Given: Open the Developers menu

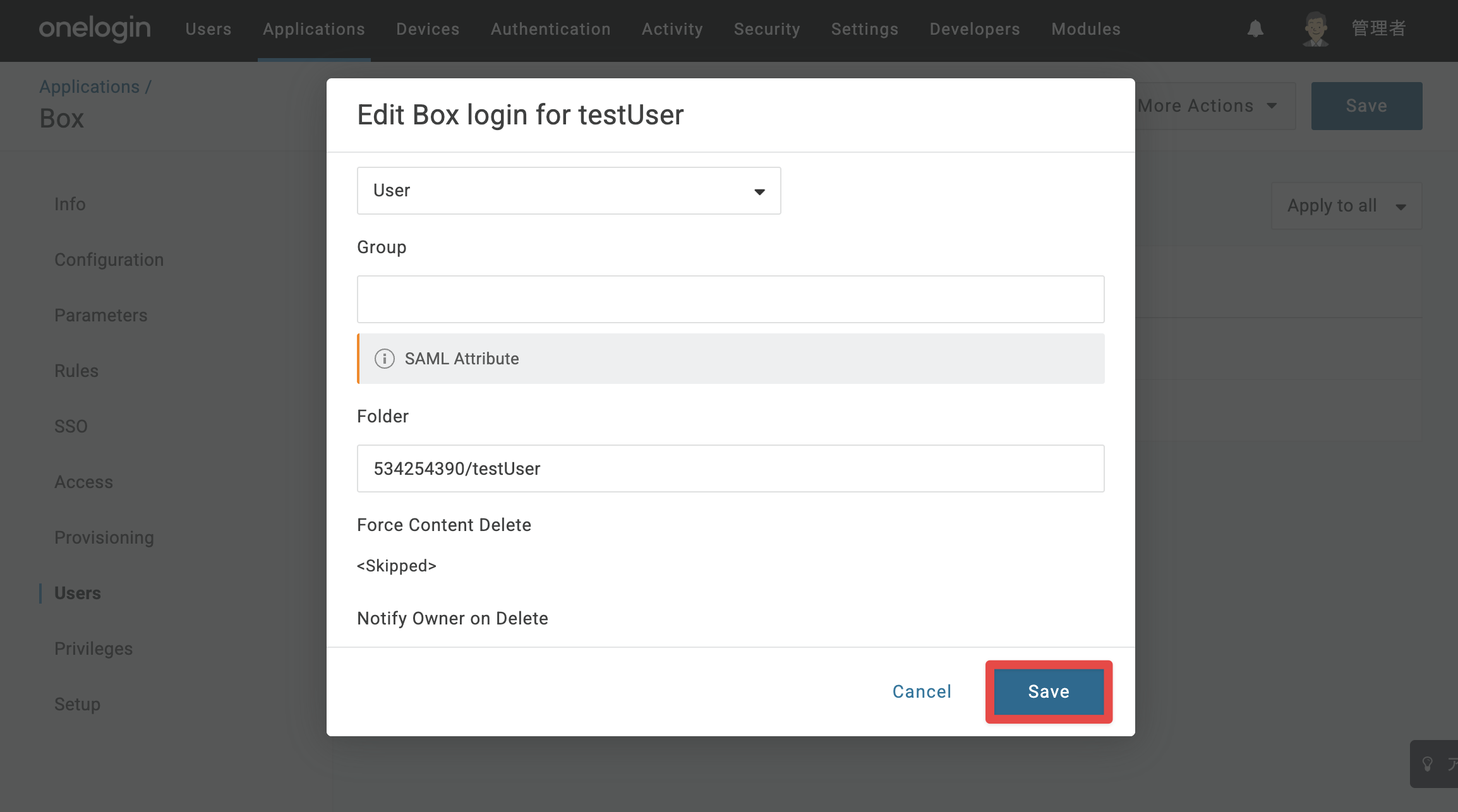Looking at the screenshot, I should click(975, 29).
